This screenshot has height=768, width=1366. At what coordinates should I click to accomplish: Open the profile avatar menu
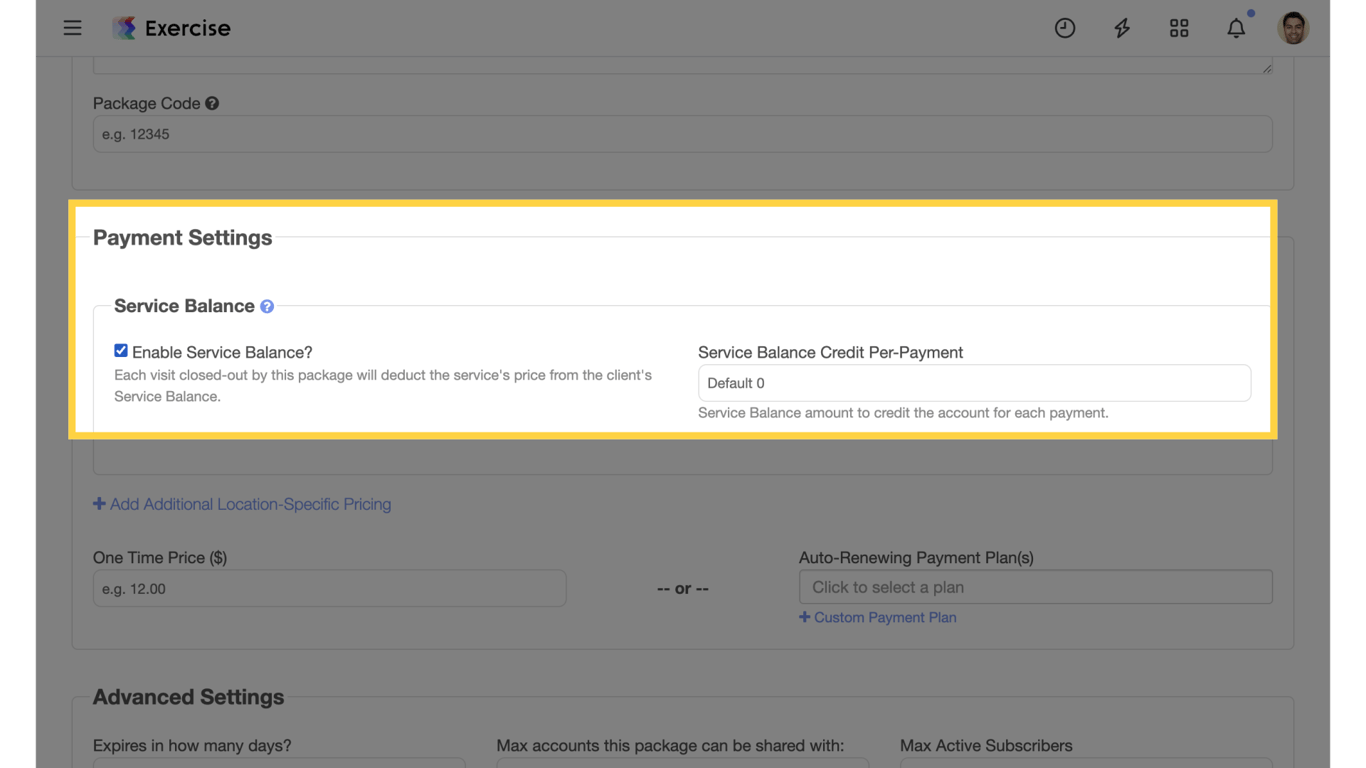point(1293,27)
